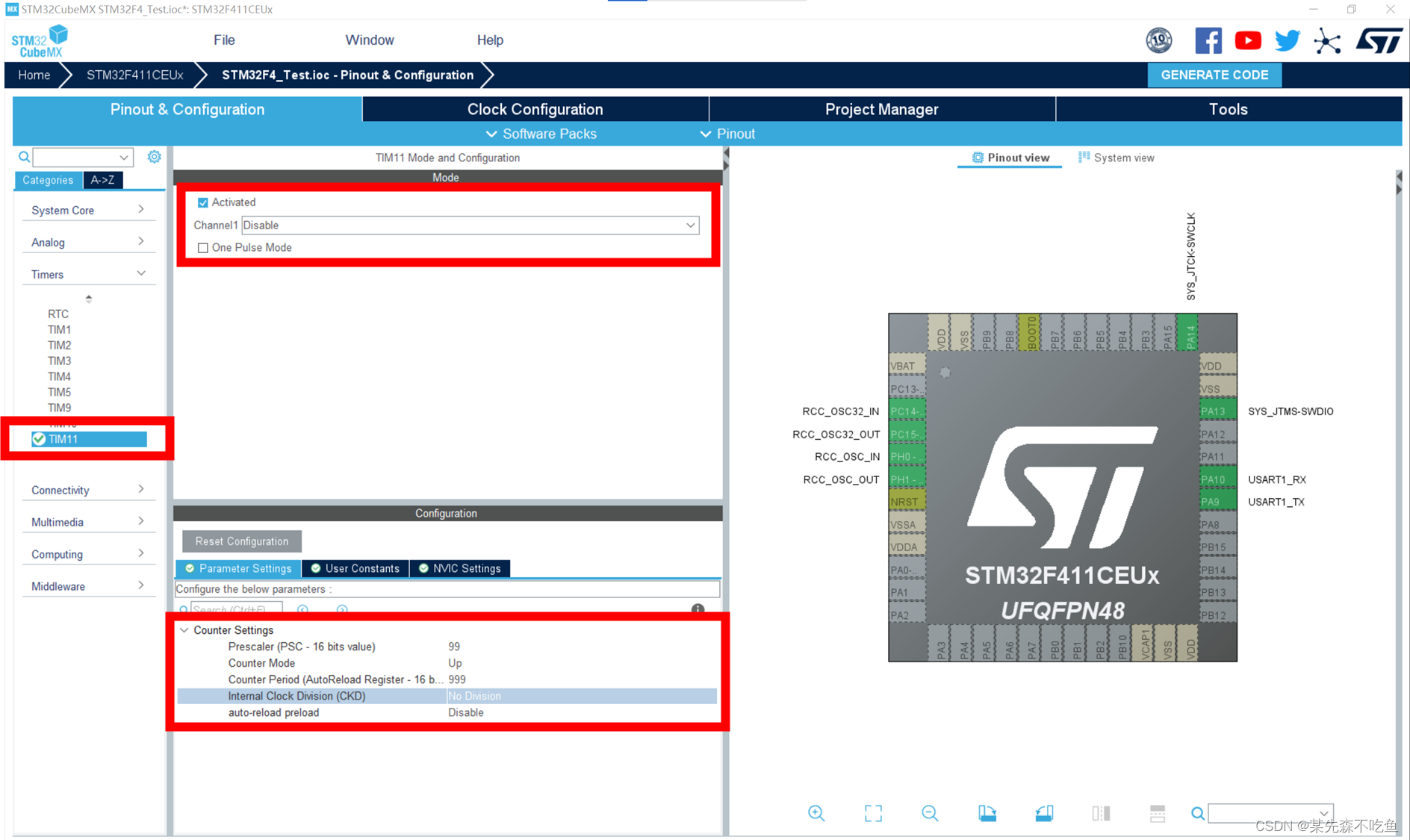This screenshot has height=840, width=1410.
Task: Click the PA9 pin on the chip
Action: (1218, 502)
